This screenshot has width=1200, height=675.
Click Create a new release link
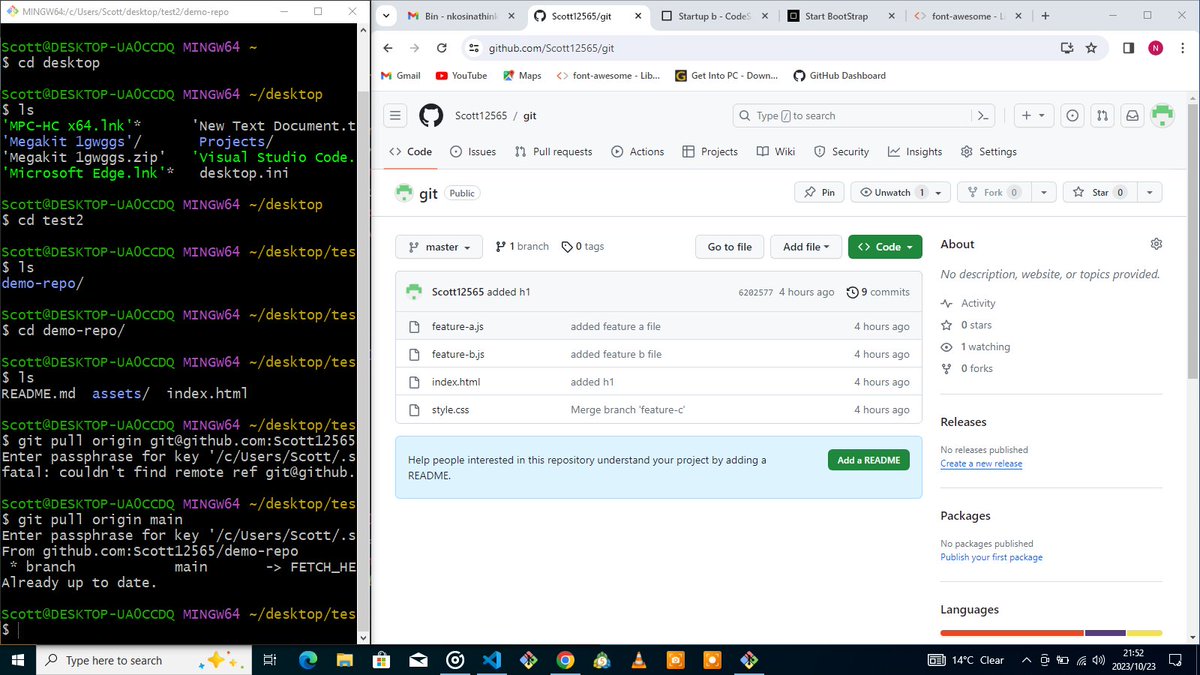(x=981, y=464)
